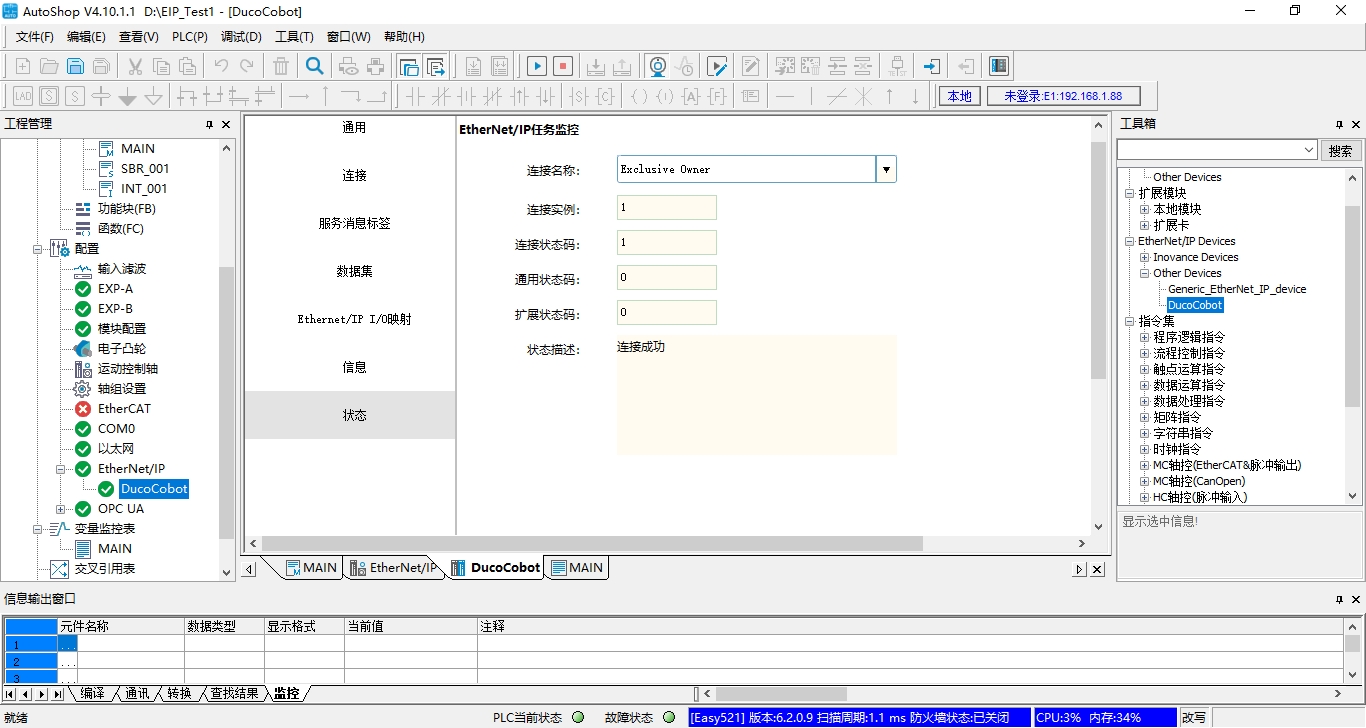Click the blue login arrow icon

click(x=931, y=66)
